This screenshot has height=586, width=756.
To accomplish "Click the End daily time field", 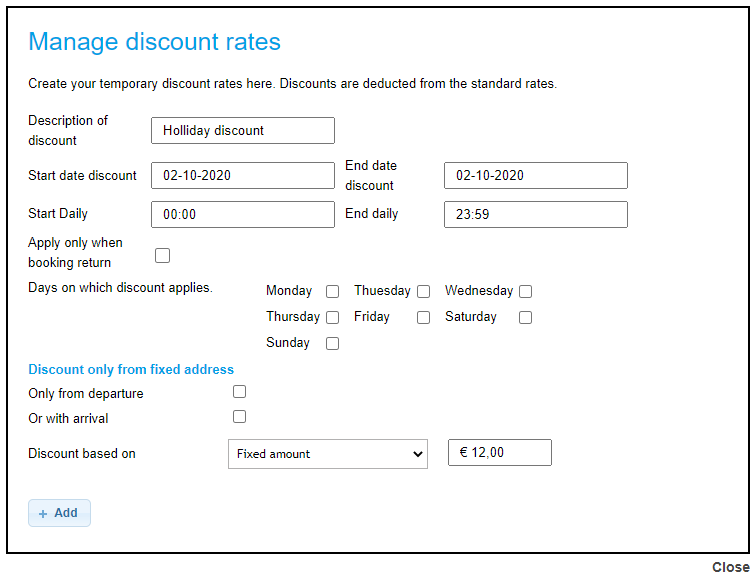I will click(x=536, y=215).
